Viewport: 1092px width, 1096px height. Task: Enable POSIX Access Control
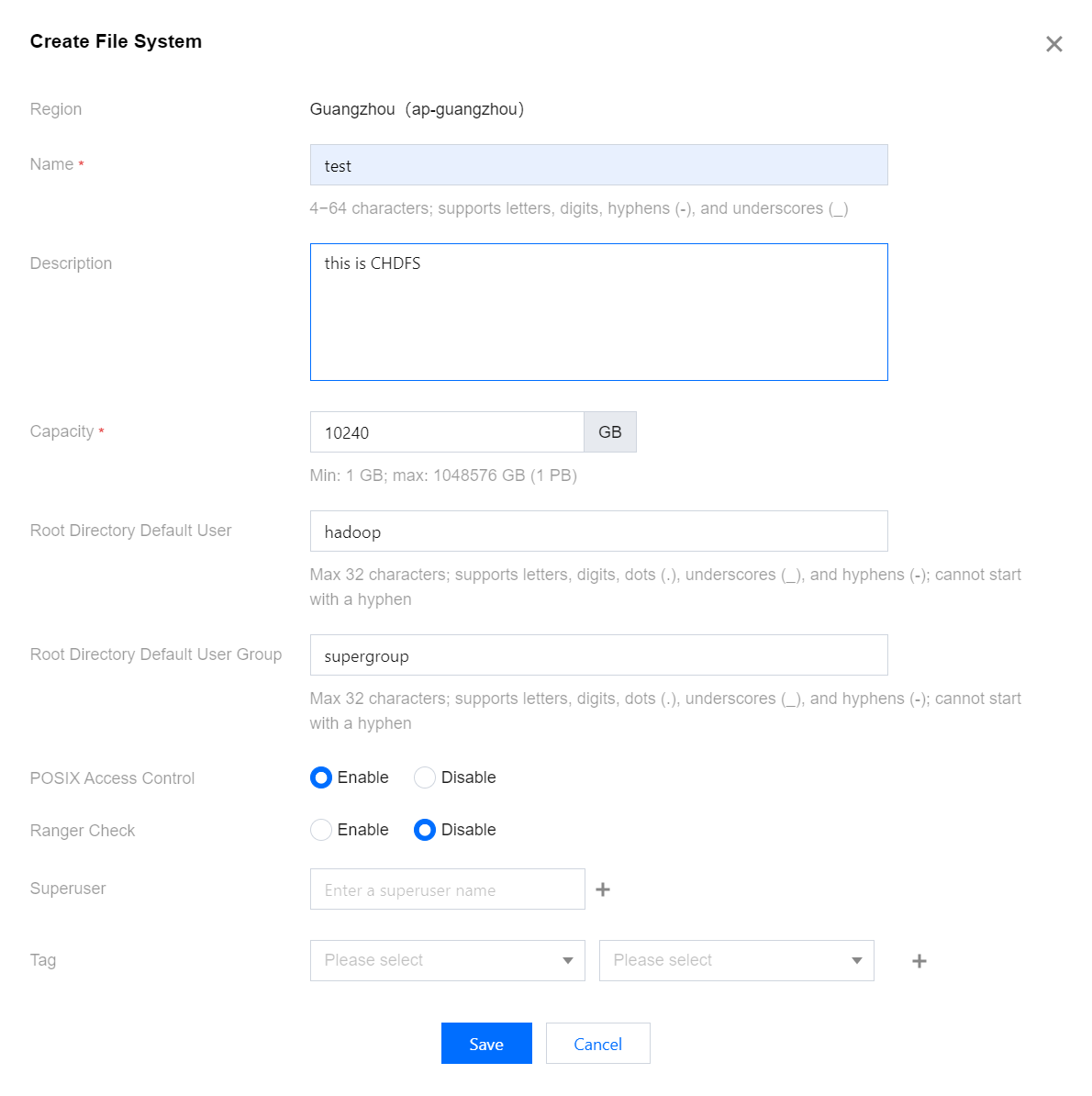(x=321, y=778)
